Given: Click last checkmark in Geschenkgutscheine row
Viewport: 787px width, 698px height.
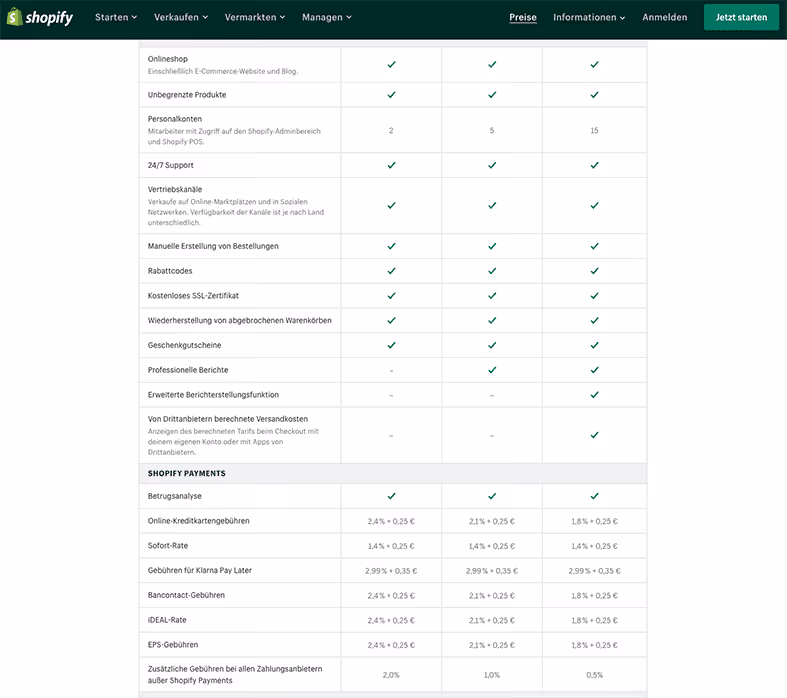Looking at the screenshot, I should coord(595,345).
